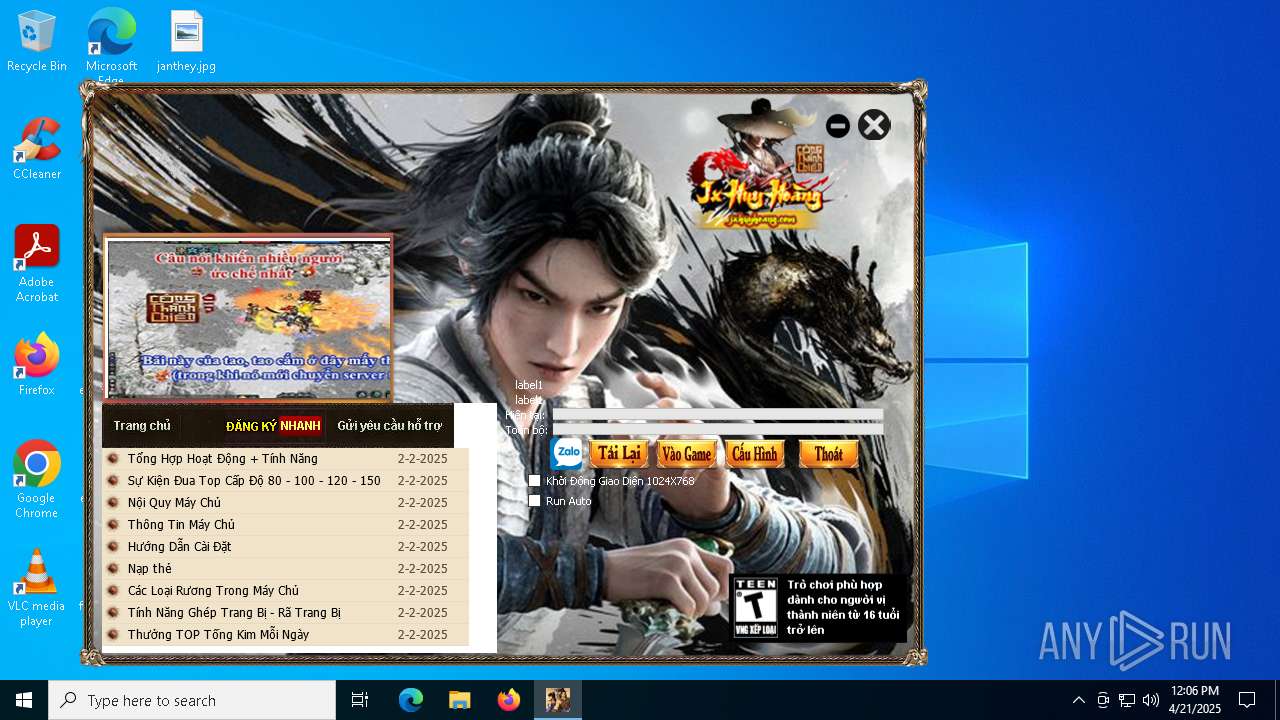
Task: Launch the game with Vào Game
Action: [687, 454]
